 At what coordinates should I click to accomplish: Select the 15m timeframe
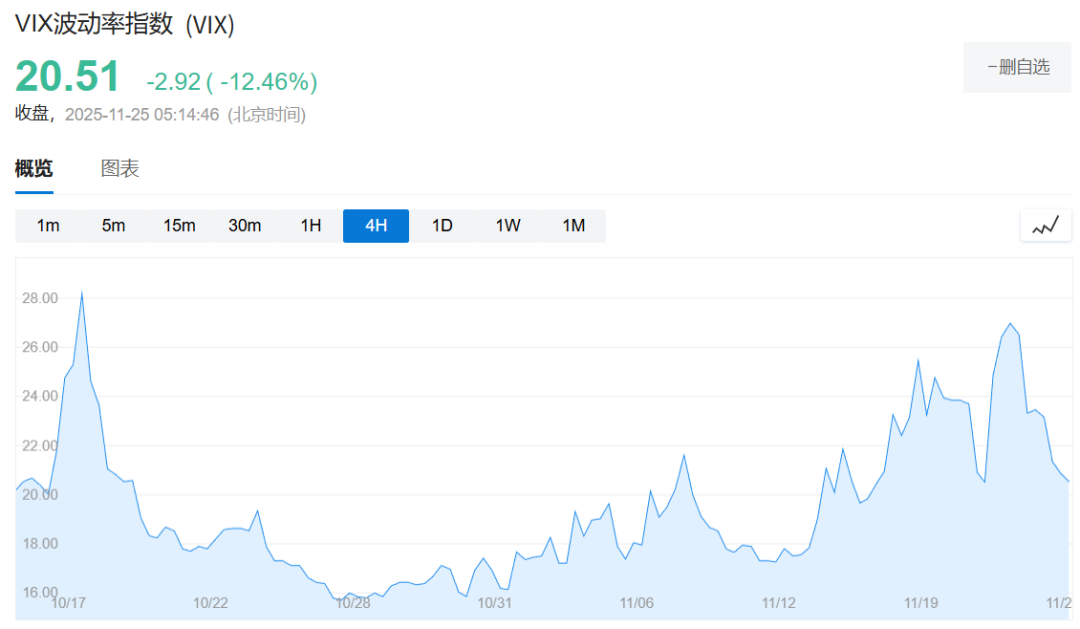tap(179, 226)
